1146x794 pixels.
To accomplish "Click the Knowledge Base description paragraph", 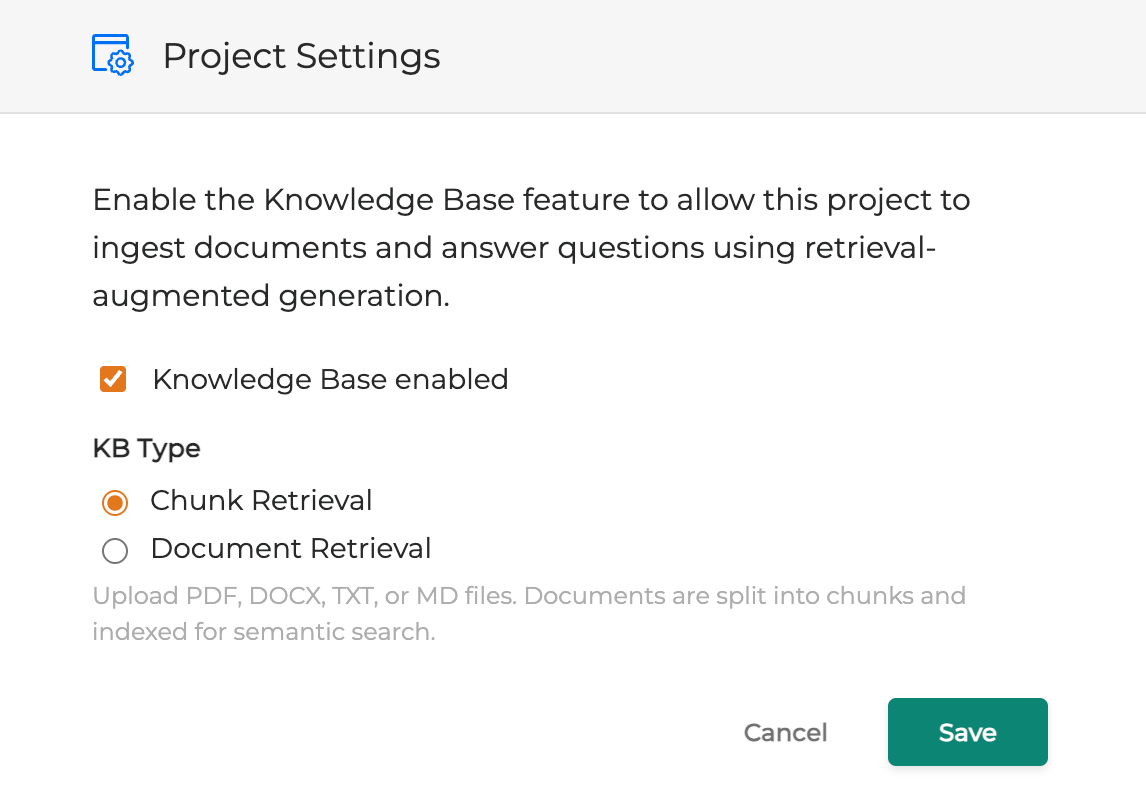I will [x=531, y=247].
